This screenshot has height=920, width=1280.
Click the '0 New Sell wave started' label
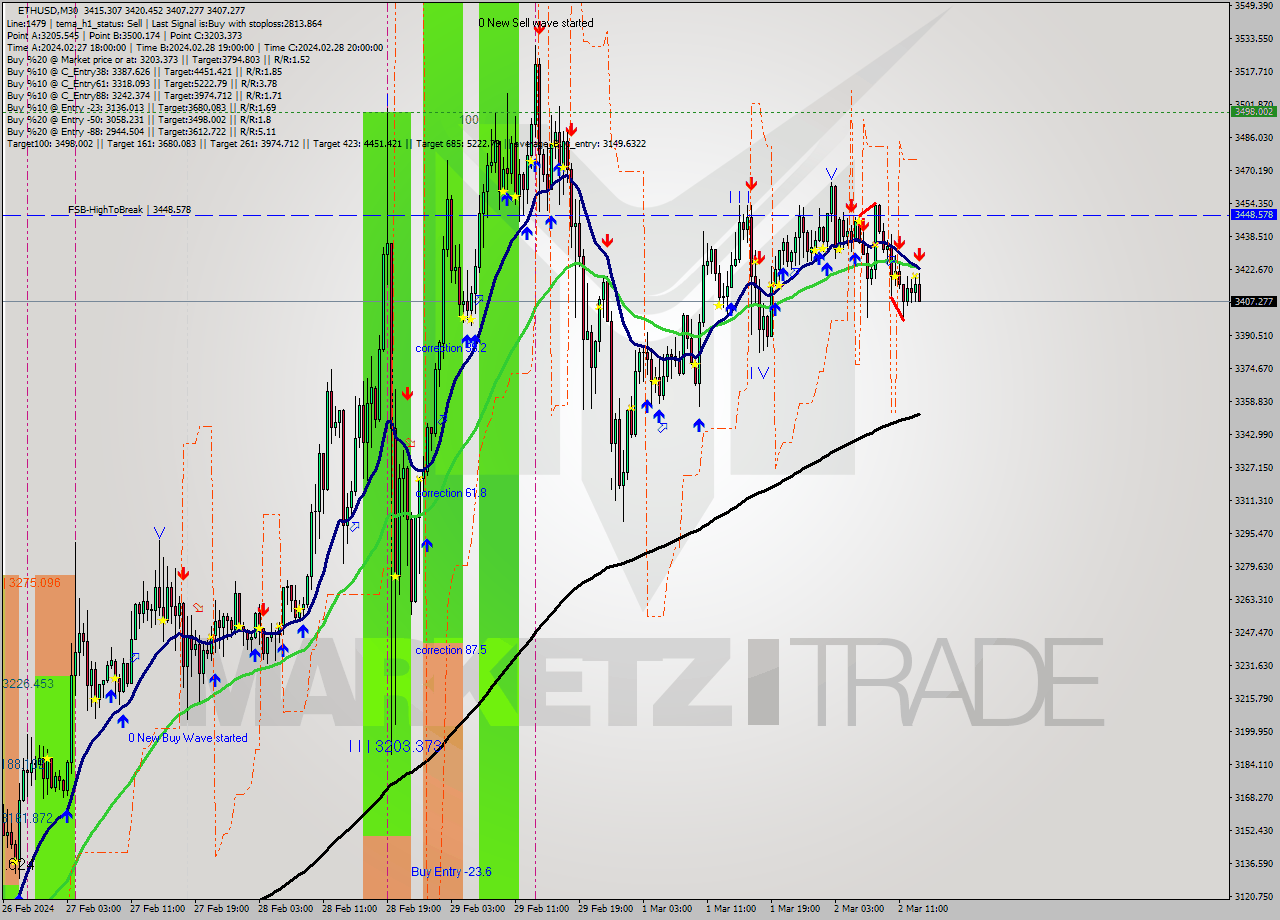(535, 23)
